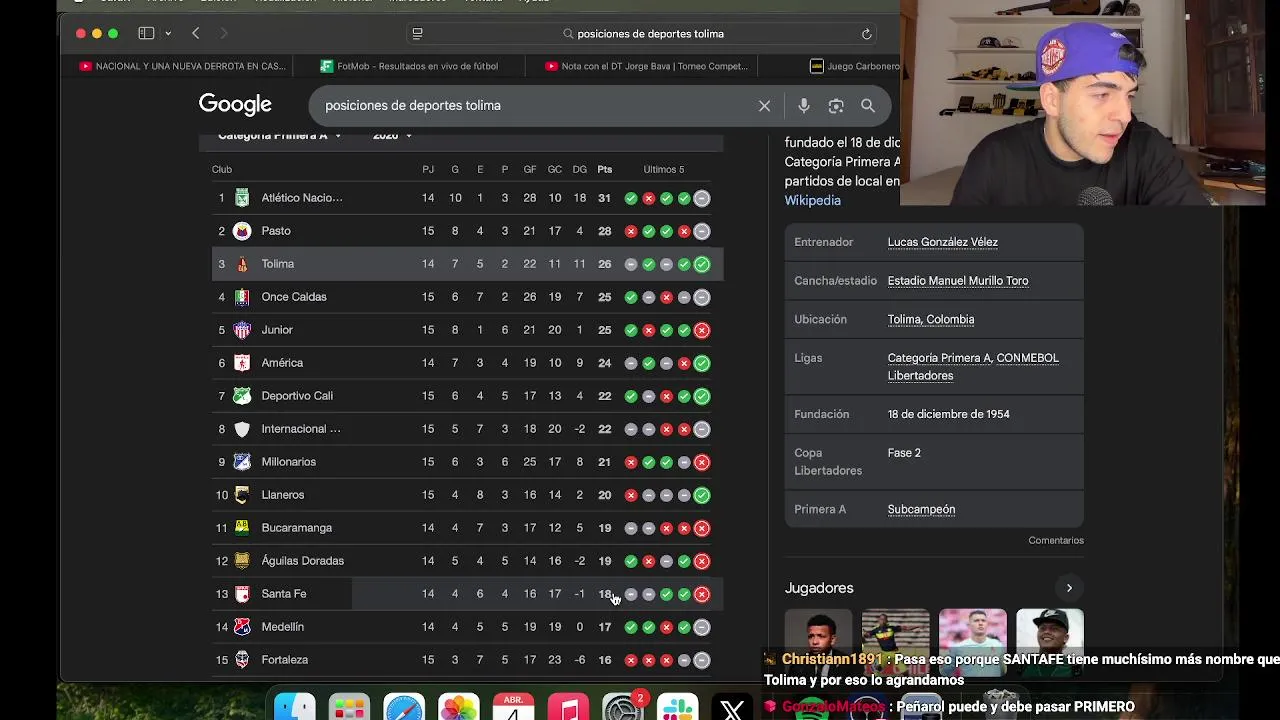Start voice search with the microphone icon
This screenshot has height=720, width=1280.
[x=803, y=105]
